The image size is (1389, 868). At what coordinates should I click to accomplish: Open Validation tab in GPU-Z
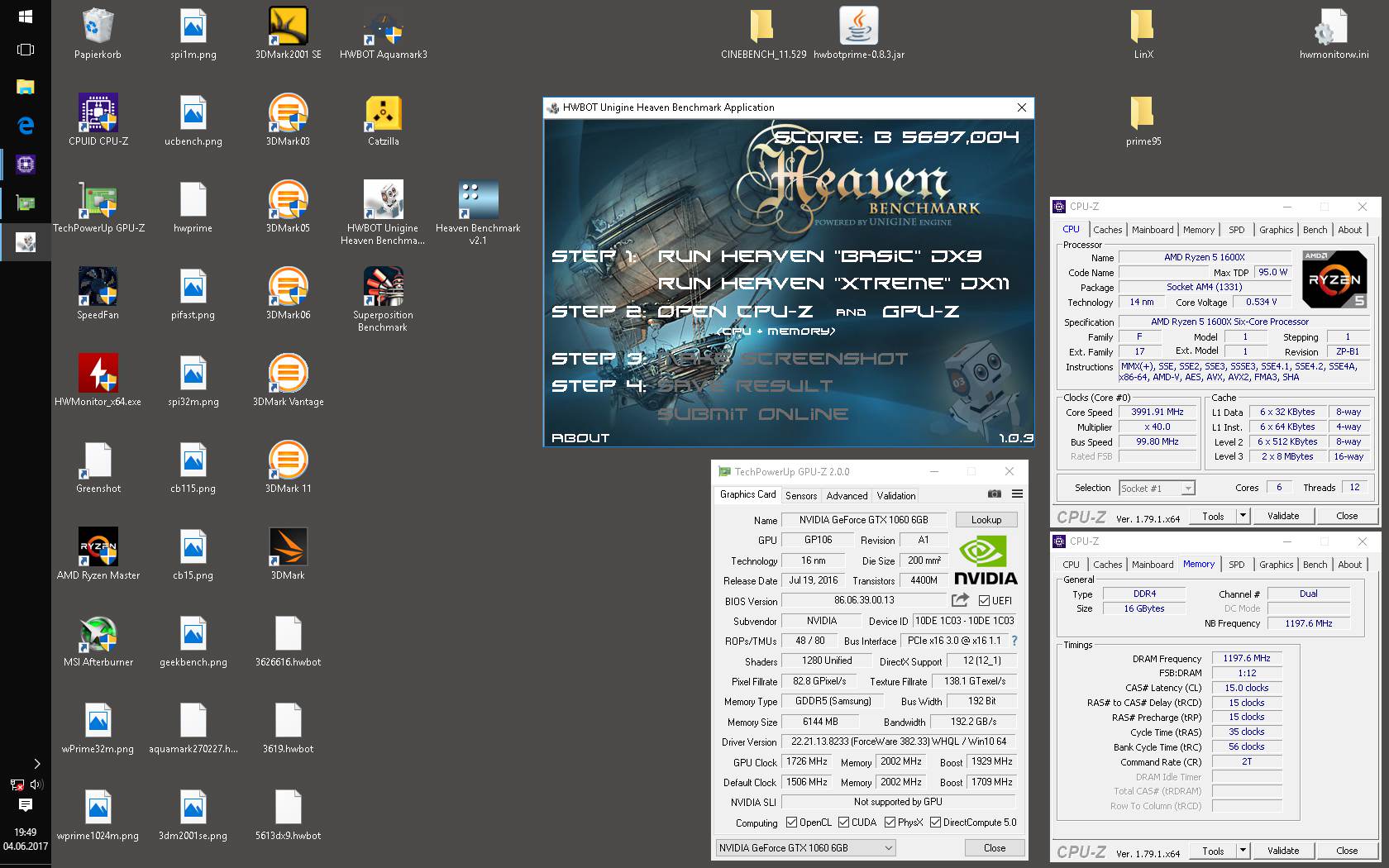click(896, 496)
